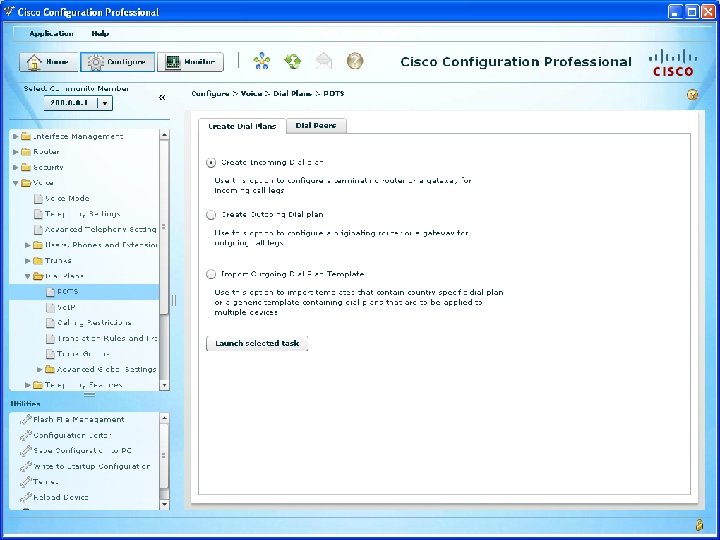Click the greyed envelope feedback toolbar icon
The height and width of the screenshot is (540, 720).
coord(324,61)
